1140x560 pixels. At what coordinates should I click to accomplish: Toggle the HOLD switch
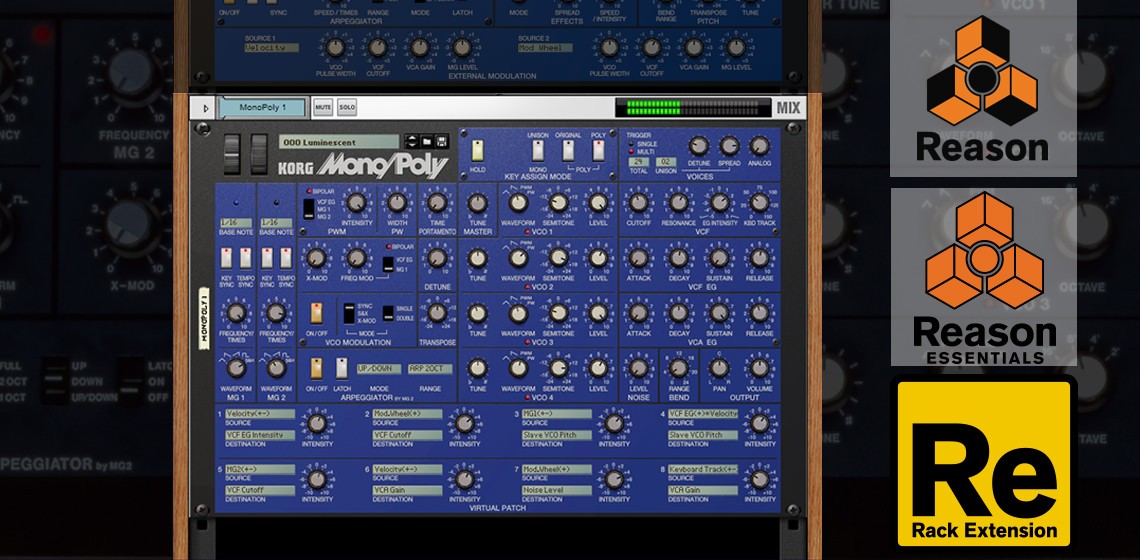point(478,150)
